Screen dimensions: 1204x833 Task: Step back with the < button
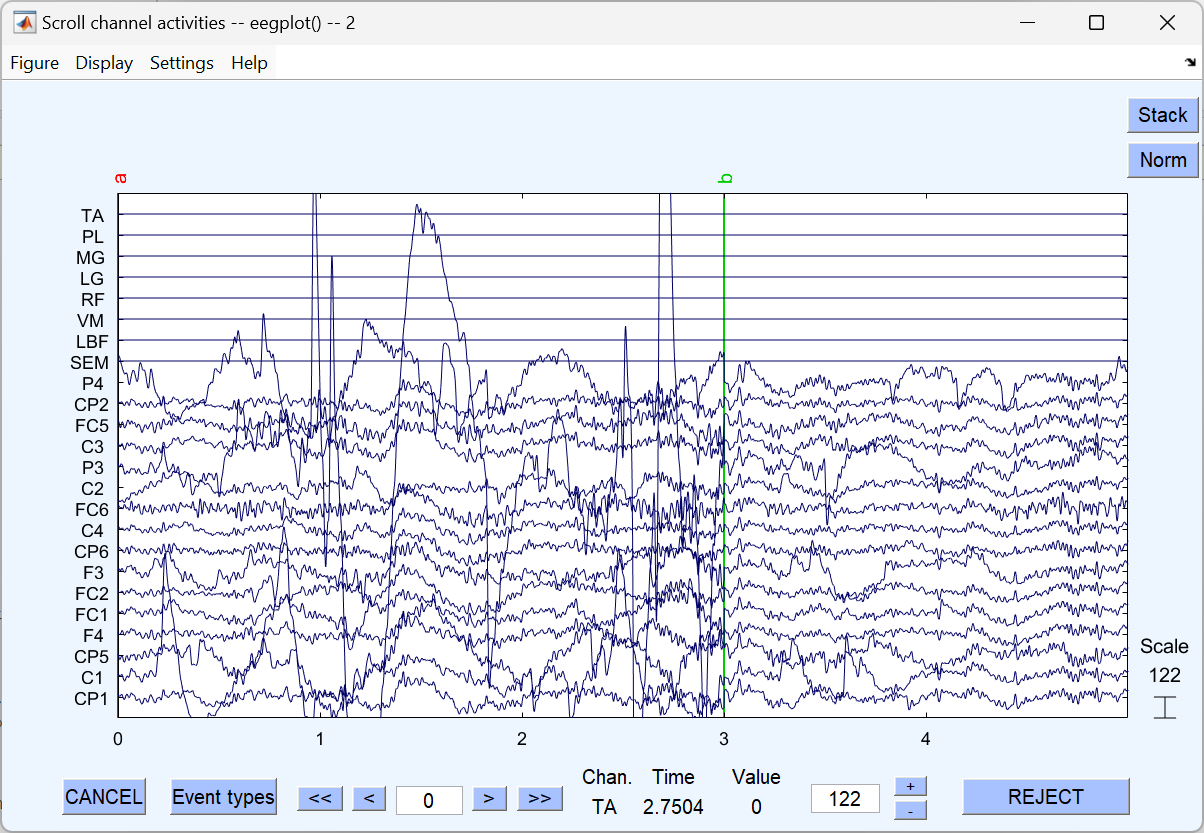point(369,798)
